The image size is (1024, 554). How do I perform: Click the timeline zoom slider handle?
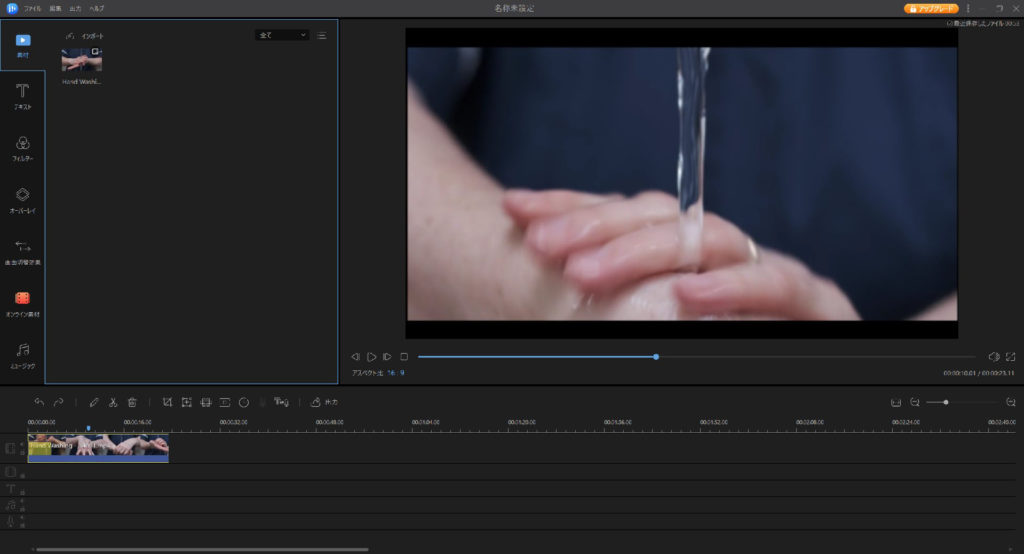(946, 402)
